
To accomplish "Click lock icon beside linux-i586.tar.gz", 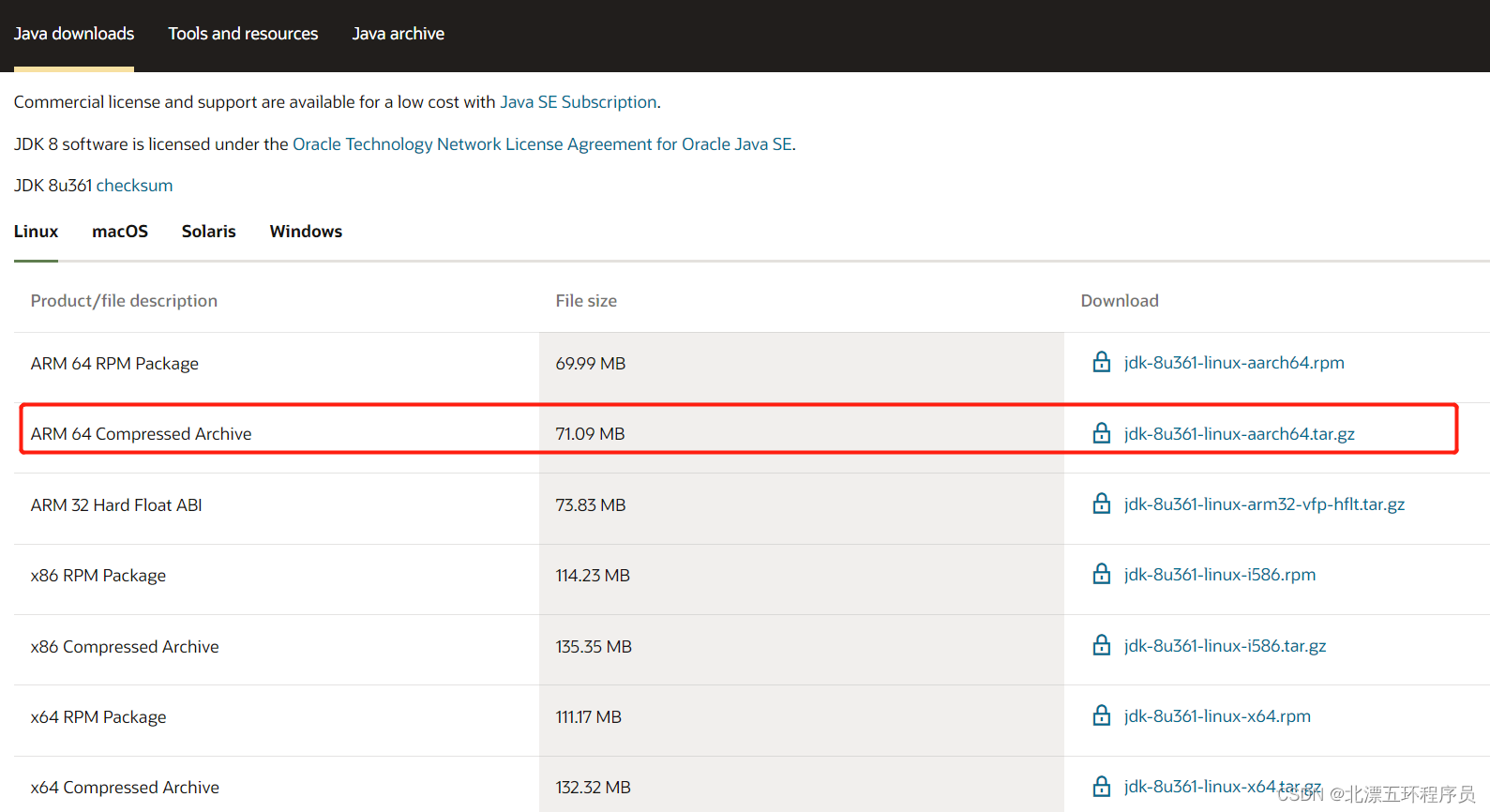I will pos(1102,645).
